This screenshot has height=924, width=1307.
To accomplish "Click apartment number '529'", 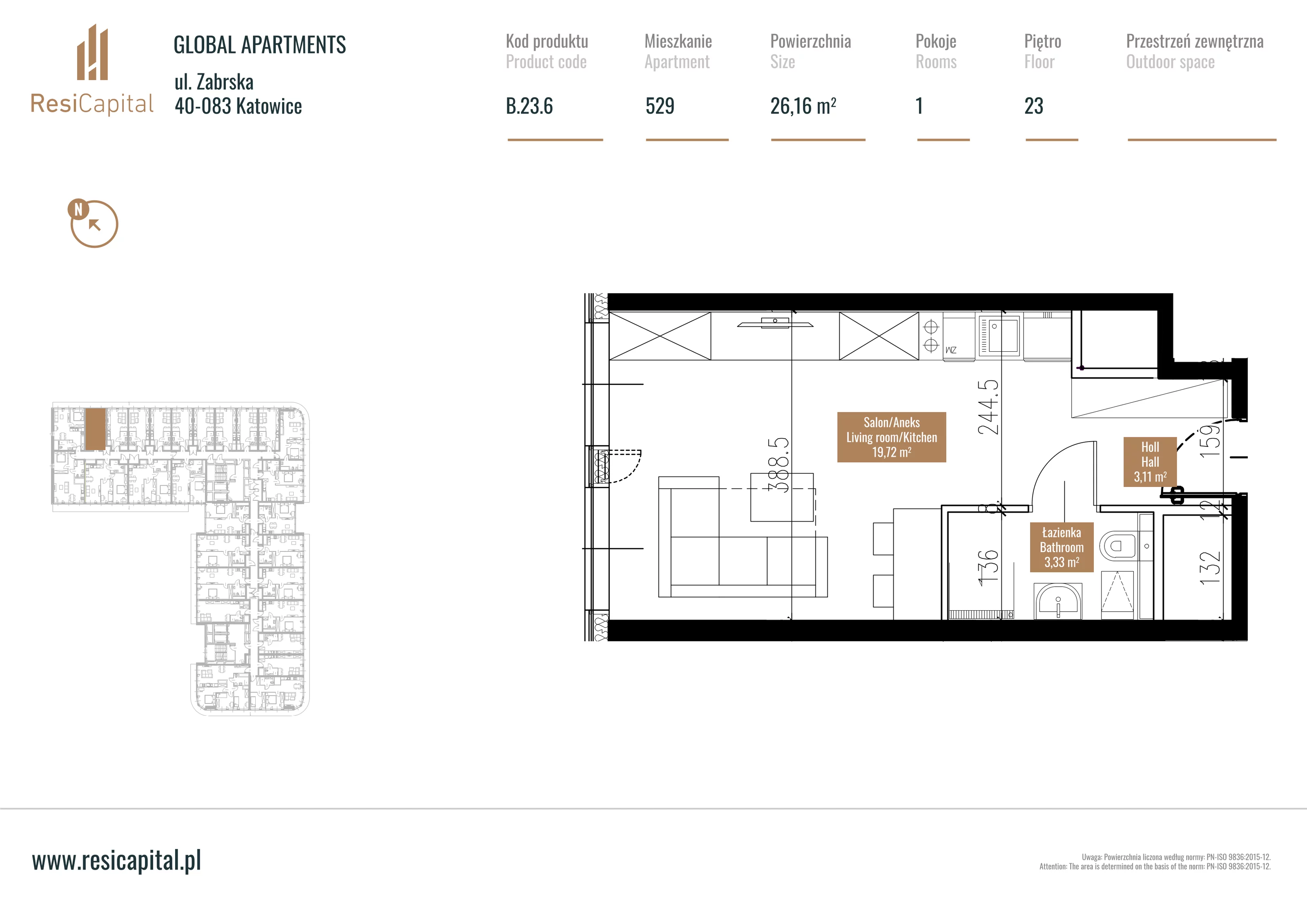I will [660, 106].
